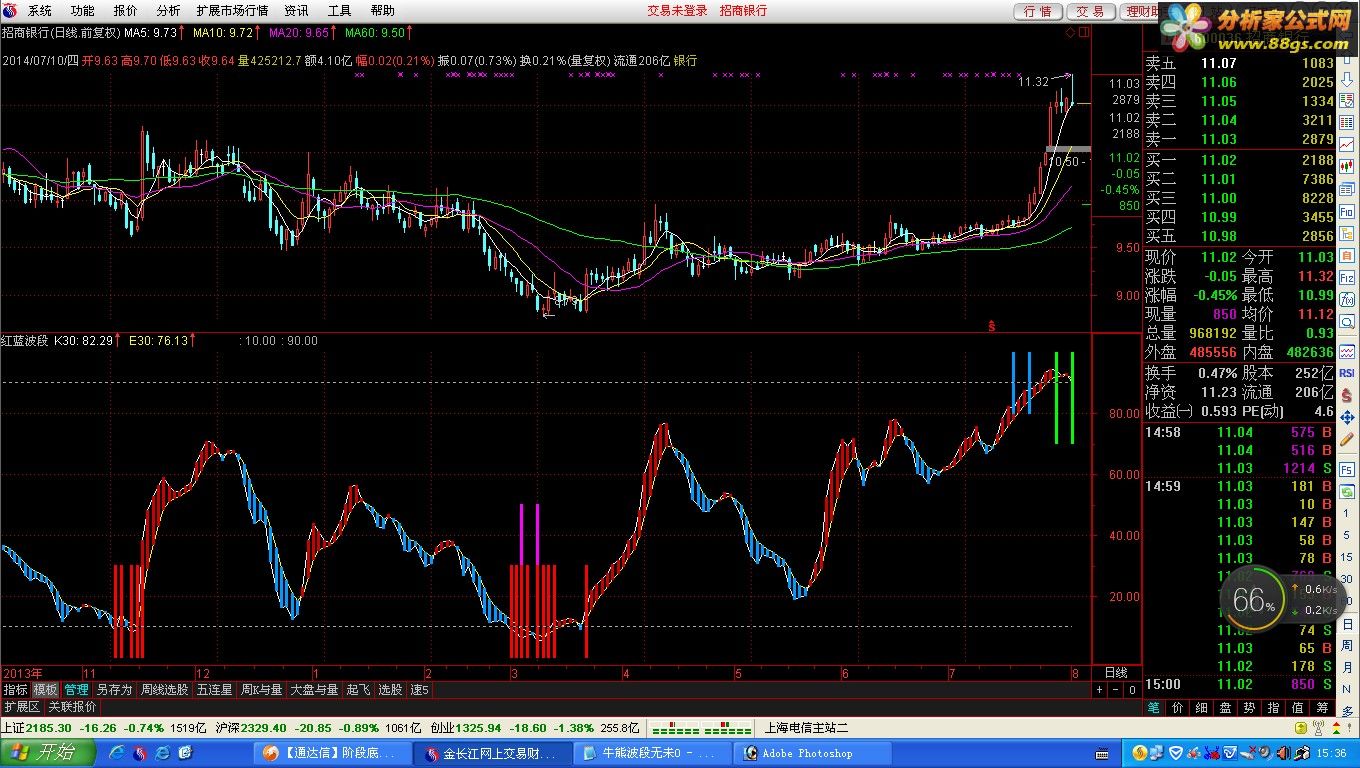Open the line chart icon in sidebar
The width and height of the screenshot is (1360, 768).
coord(1346,143)
